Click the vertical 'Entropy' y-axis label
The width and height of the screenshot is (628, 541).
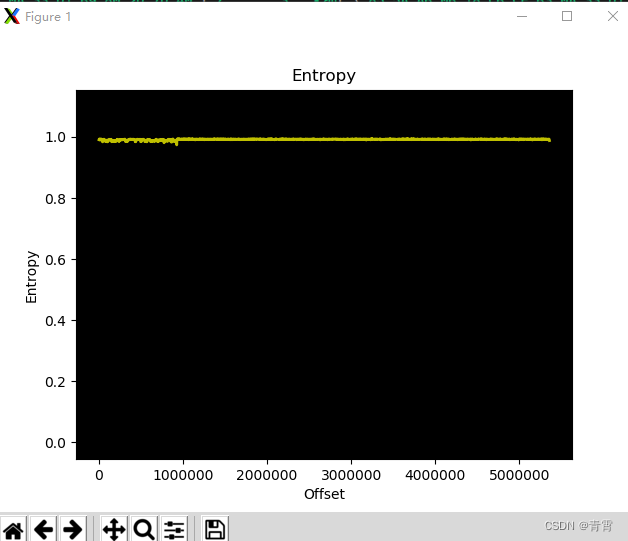tap(31, 277)
